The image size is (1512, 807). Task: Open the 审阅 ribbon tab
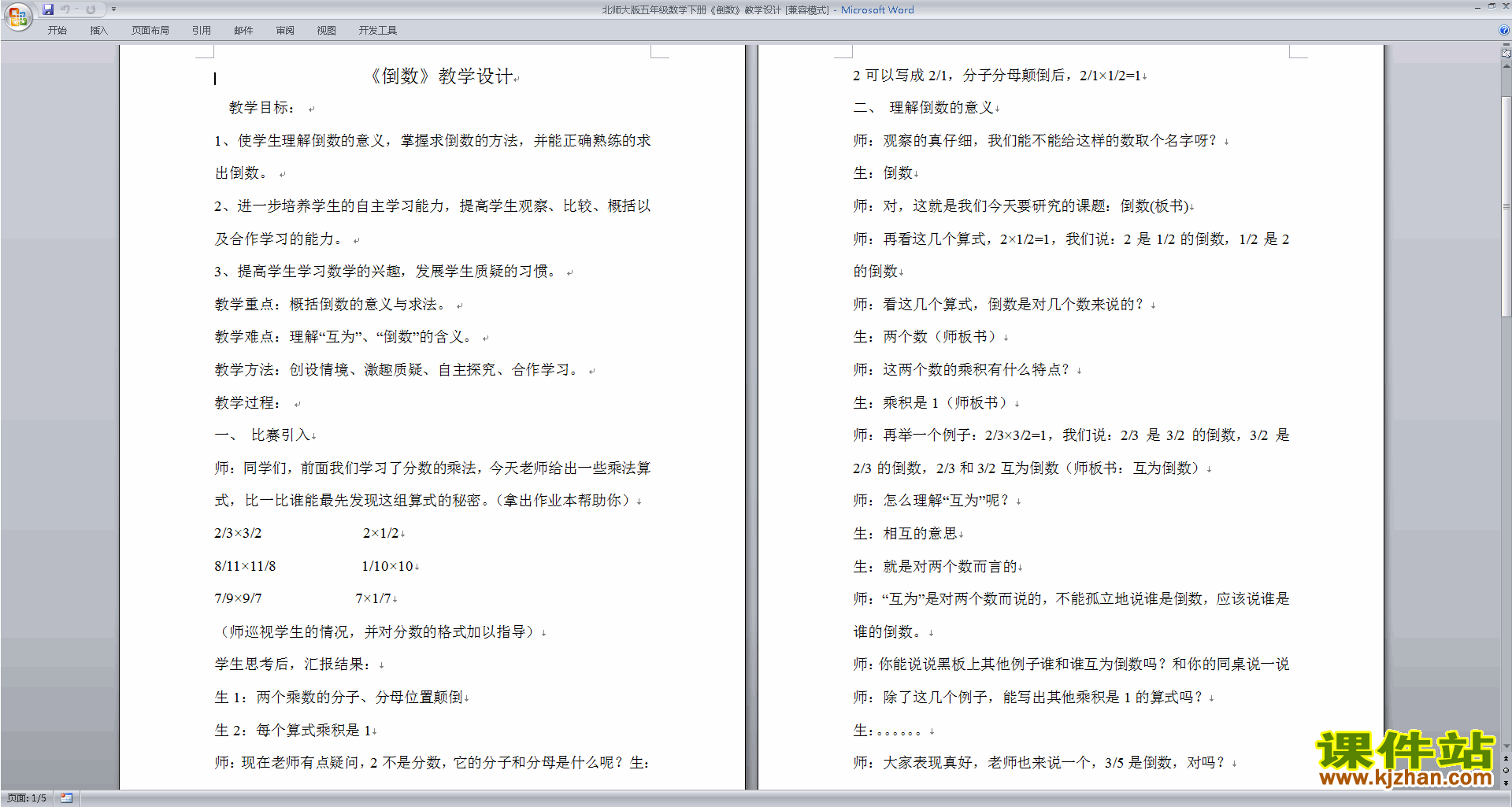coord(285,30)
